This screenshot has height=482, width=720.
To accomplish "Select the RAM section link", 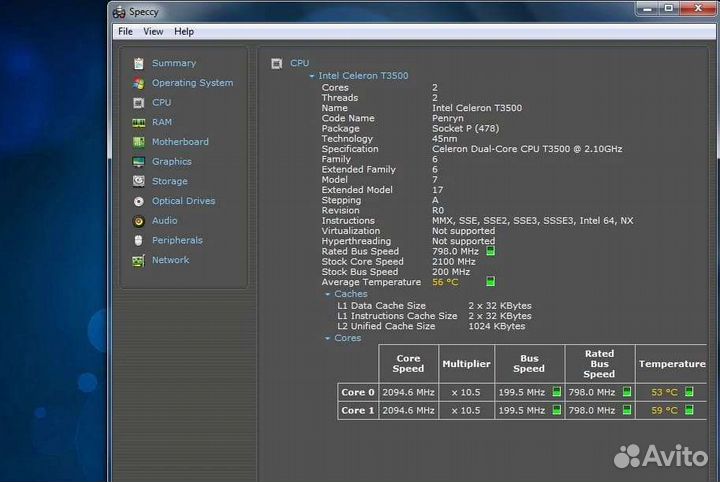I will click(x=162, y=123).
